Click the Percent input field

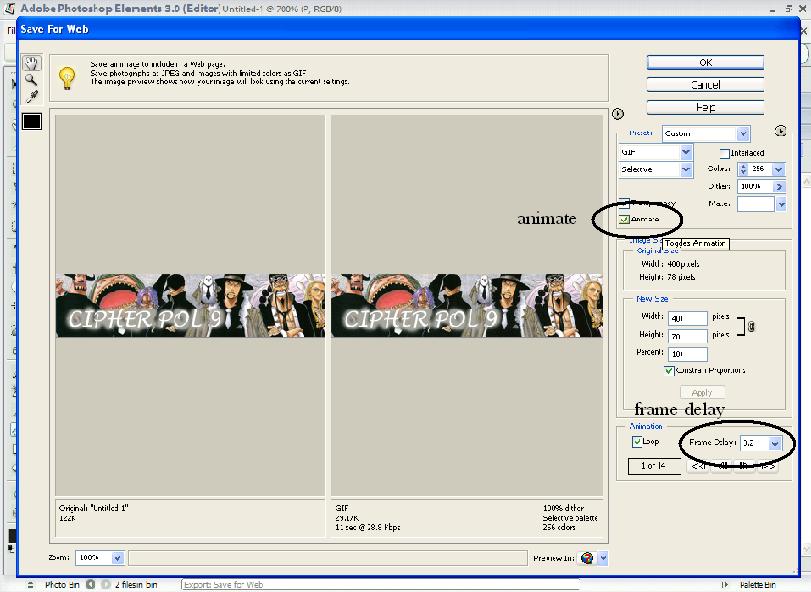click(x=687, y=354)
